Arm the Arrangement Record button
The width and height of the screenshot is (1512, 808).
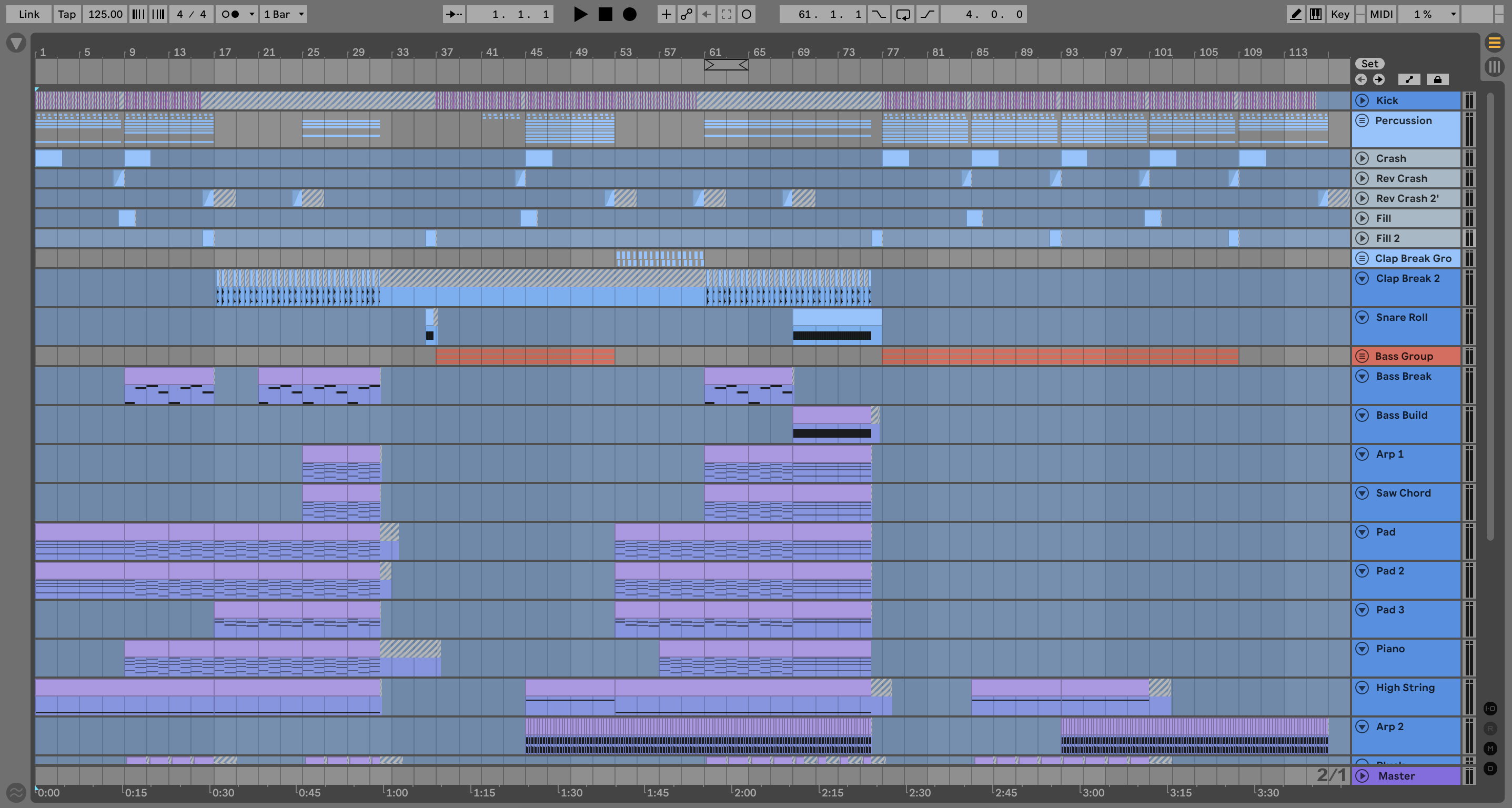tap(629, 14)
